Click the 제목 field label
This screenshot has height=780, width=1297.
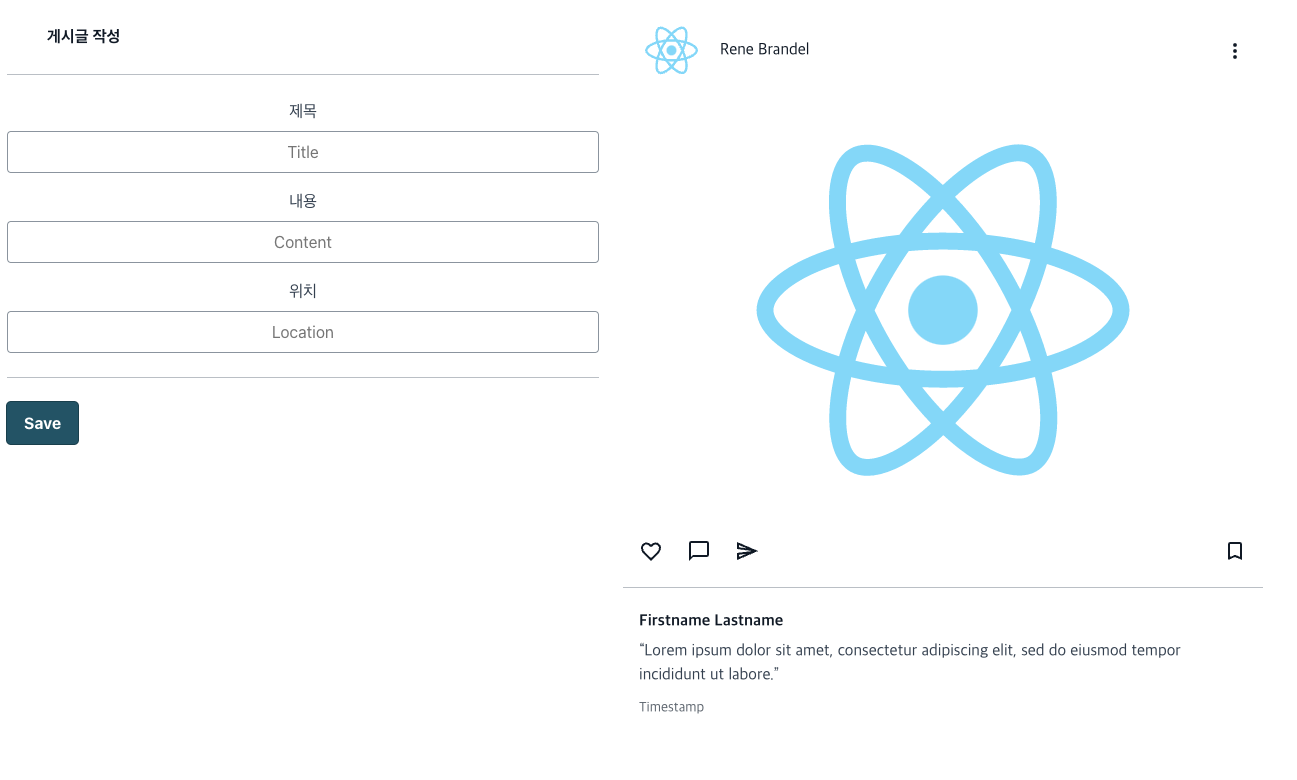(x=303, y=111)
